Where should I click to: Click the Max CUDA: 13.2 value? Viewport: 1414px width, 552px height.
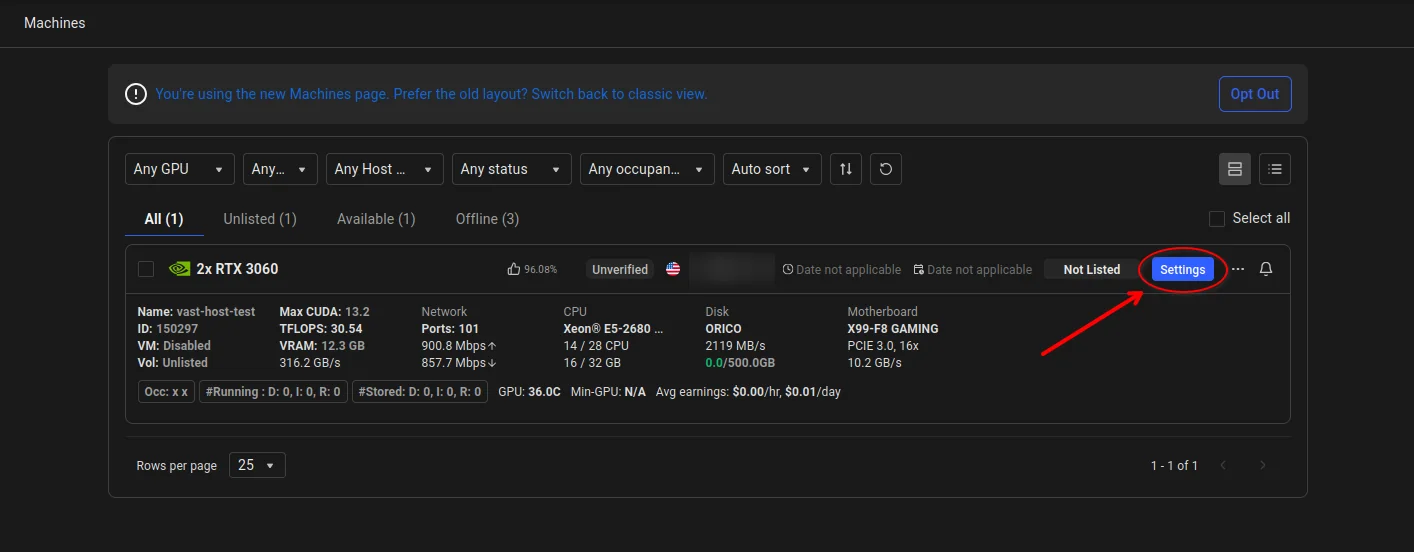(x=324, y=311)
